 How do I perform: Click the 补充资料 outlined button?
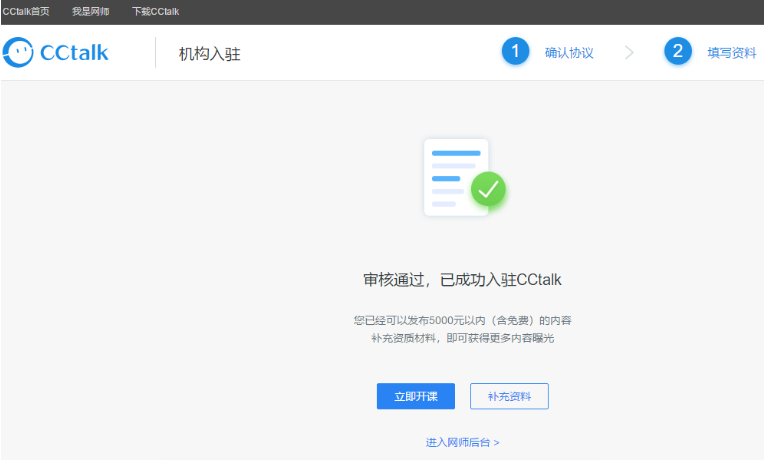[509, 396]
